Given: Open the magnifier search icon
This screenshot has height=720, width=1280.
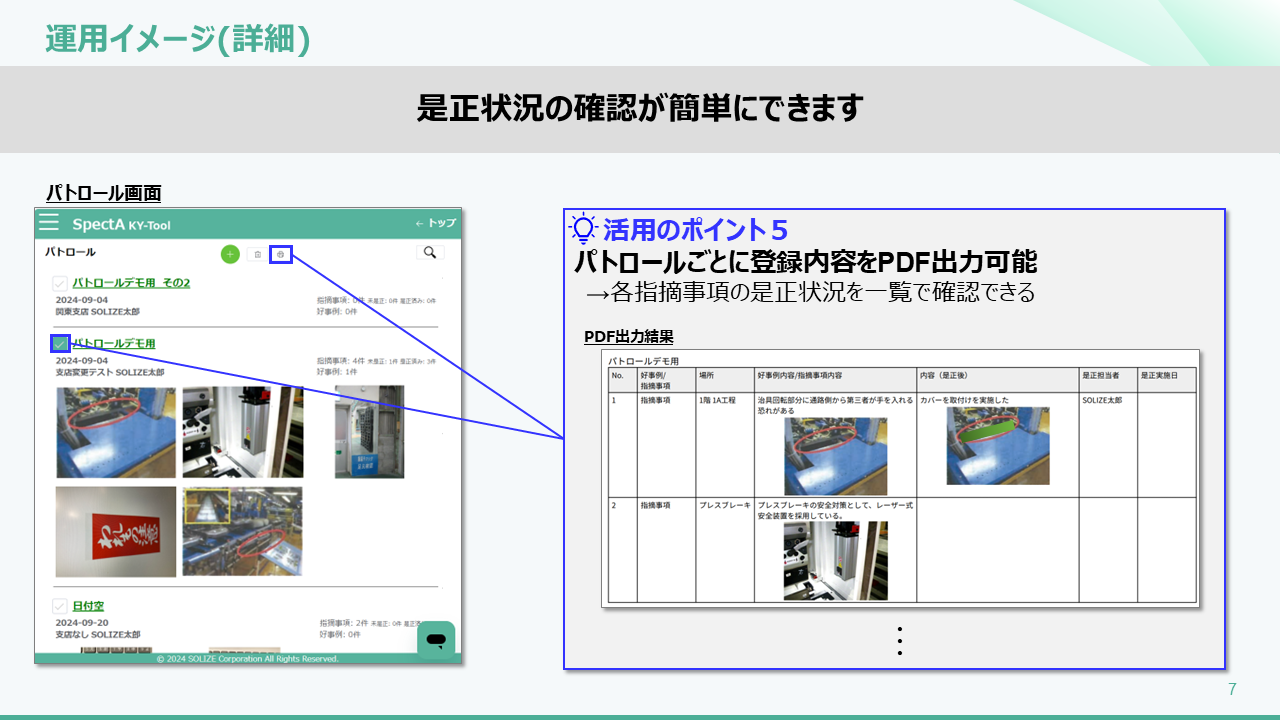Looking at the screenshot, I should pos(430,253).
